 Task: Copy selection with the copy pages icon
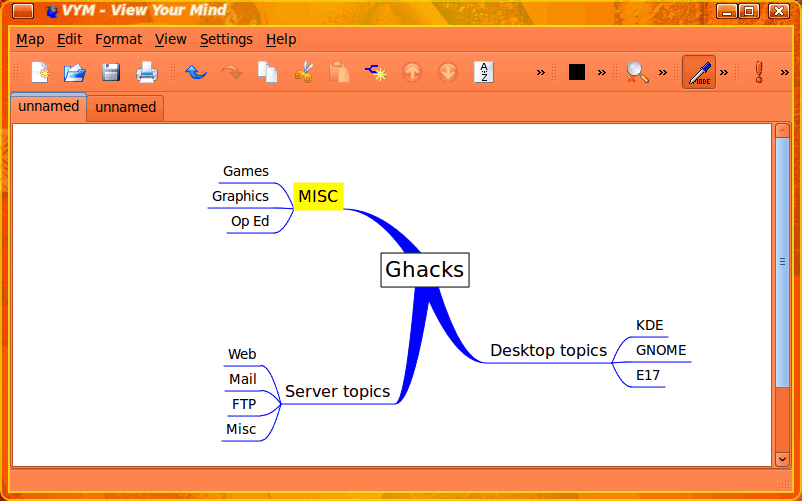[x=268, y=72]
